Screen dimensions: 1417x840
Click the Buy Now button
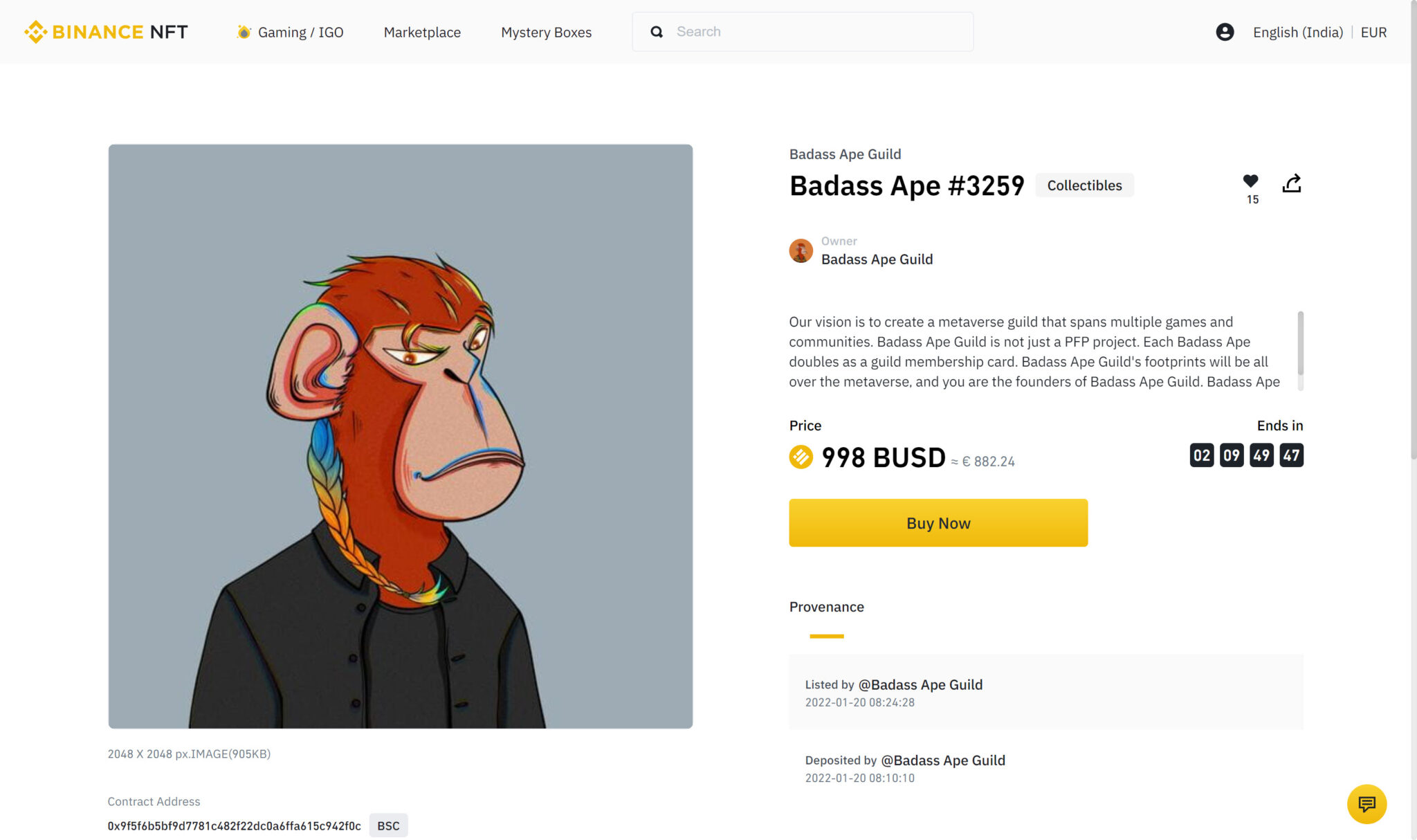coord(938,523)
